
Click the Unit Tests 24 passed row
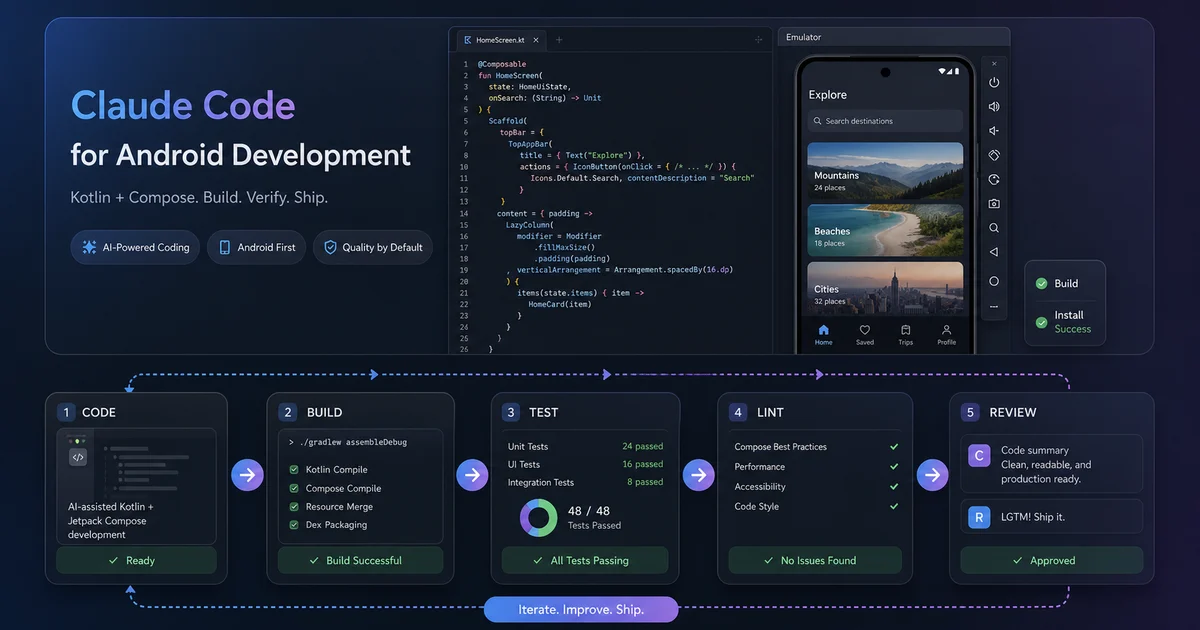pyautogui.click(x=585, y=446)
